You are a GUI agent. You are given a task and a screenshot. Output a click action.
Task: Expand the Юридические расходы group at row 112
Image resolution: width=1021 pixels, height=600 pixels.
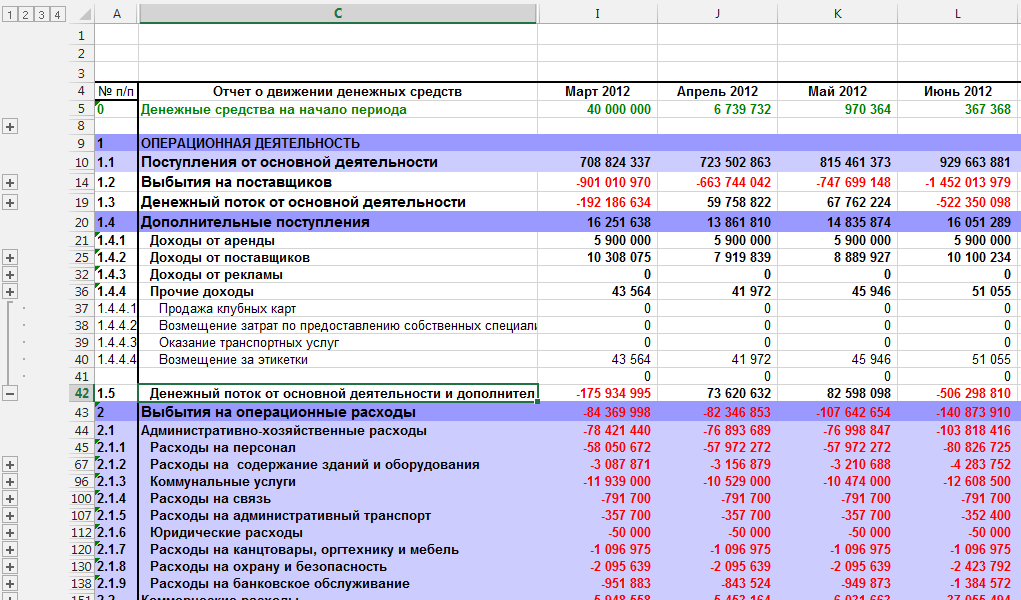(10, 532)
